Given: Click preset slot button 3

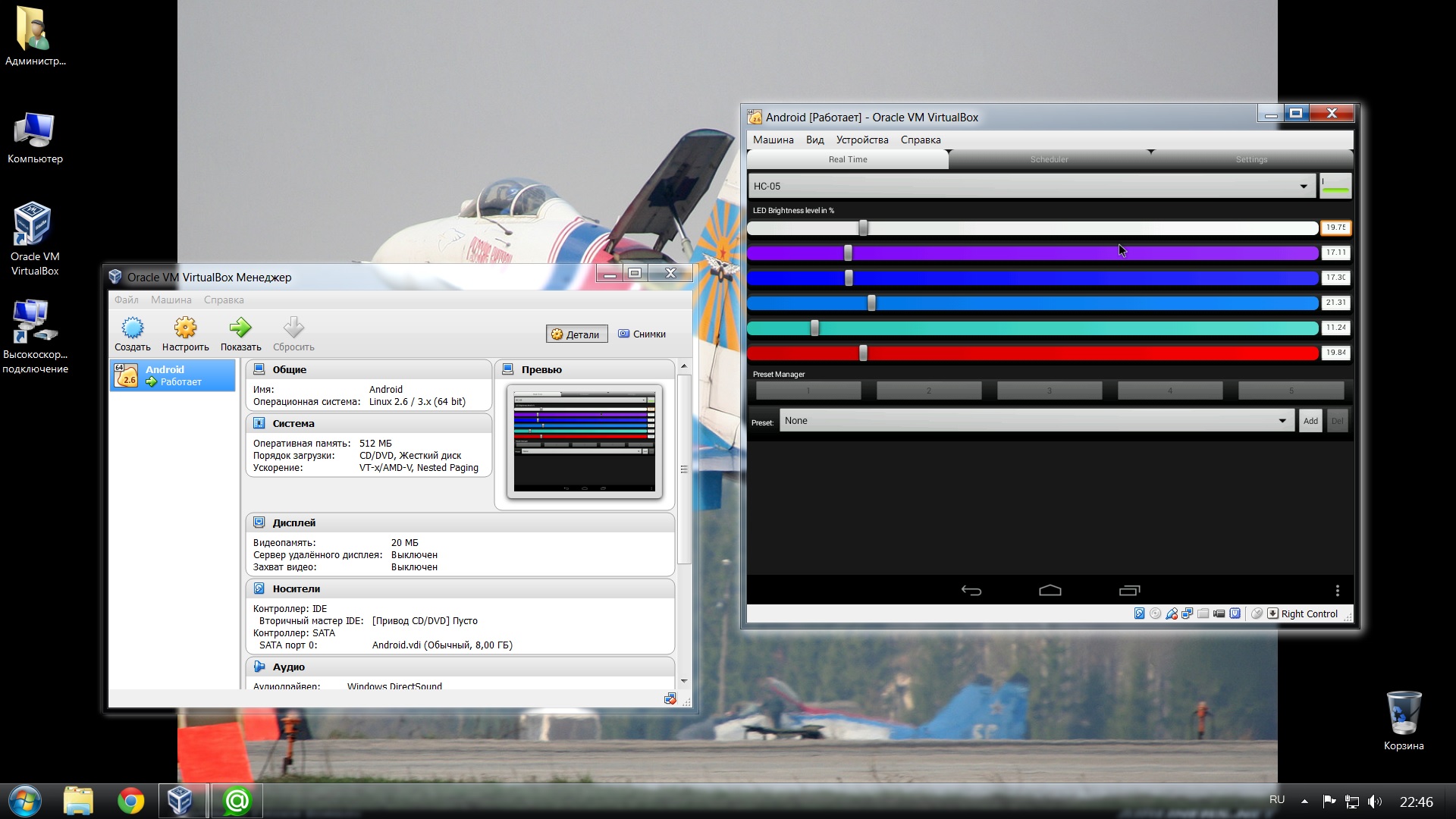Looking at the screenshot, I should pyautogui.click(x=1050, y=391).
